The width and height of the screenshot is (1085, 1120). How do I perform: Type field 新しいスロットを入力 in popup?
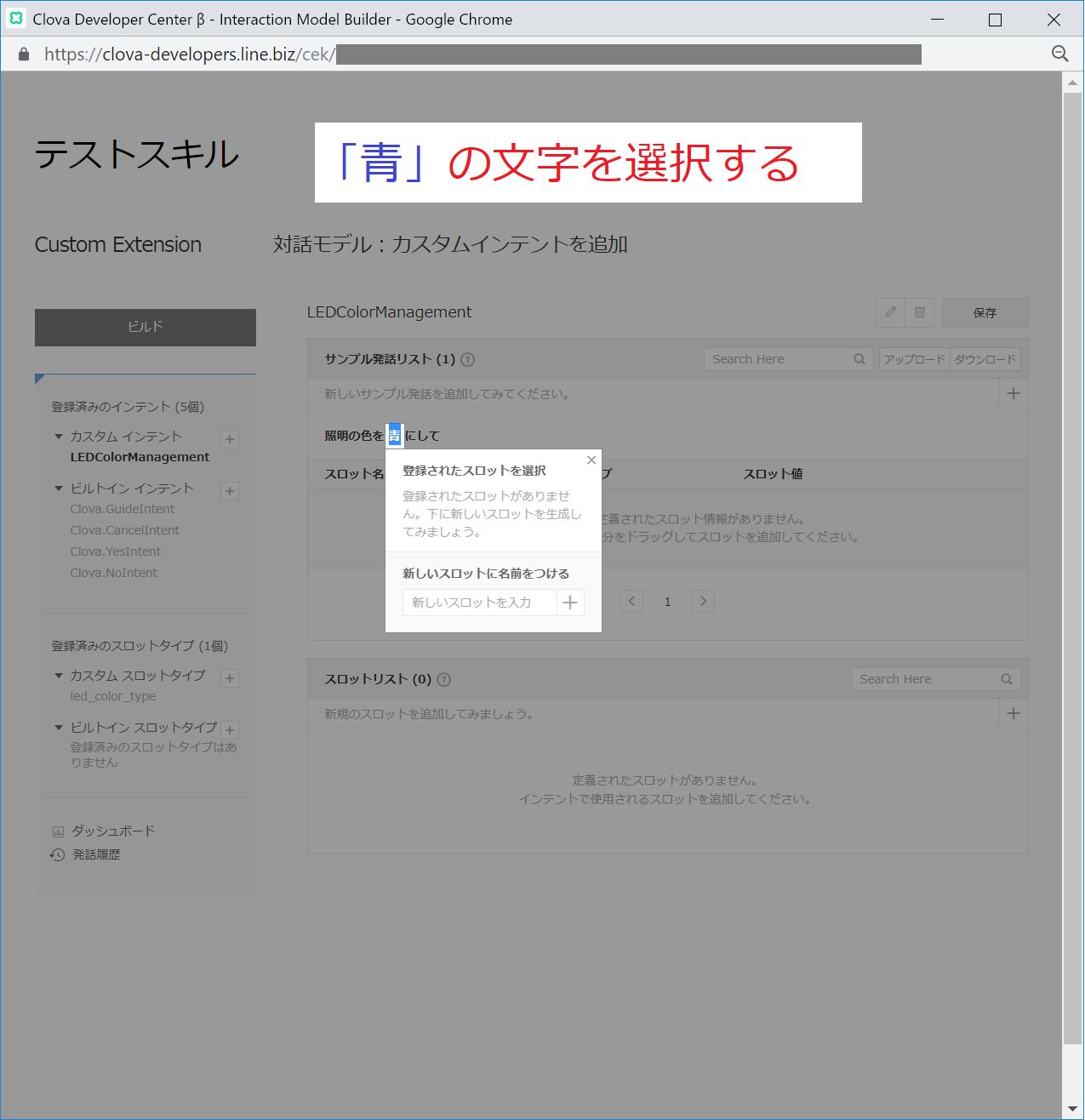pos(479,603)
